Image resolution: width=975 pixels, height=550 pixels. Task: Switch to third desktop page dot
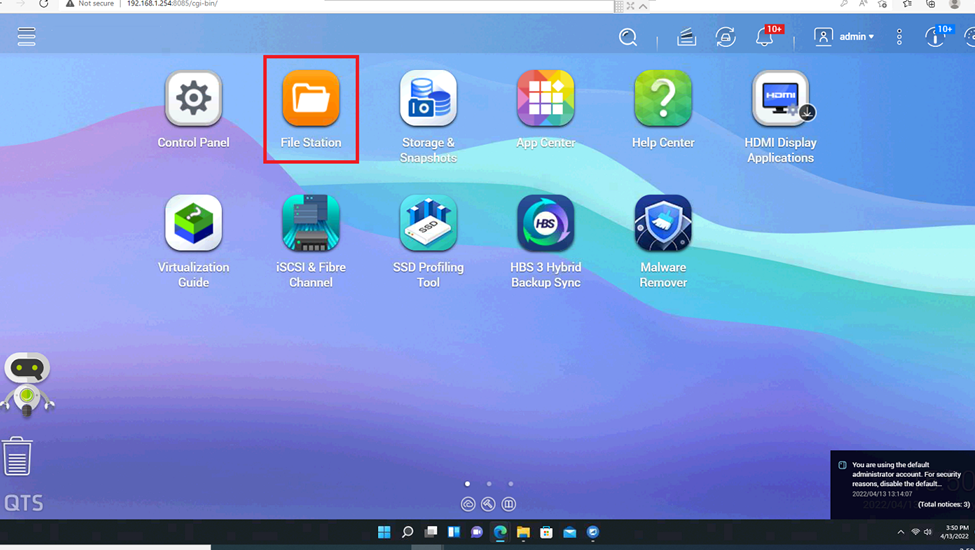pyautogui.click(x=511, y=484)
